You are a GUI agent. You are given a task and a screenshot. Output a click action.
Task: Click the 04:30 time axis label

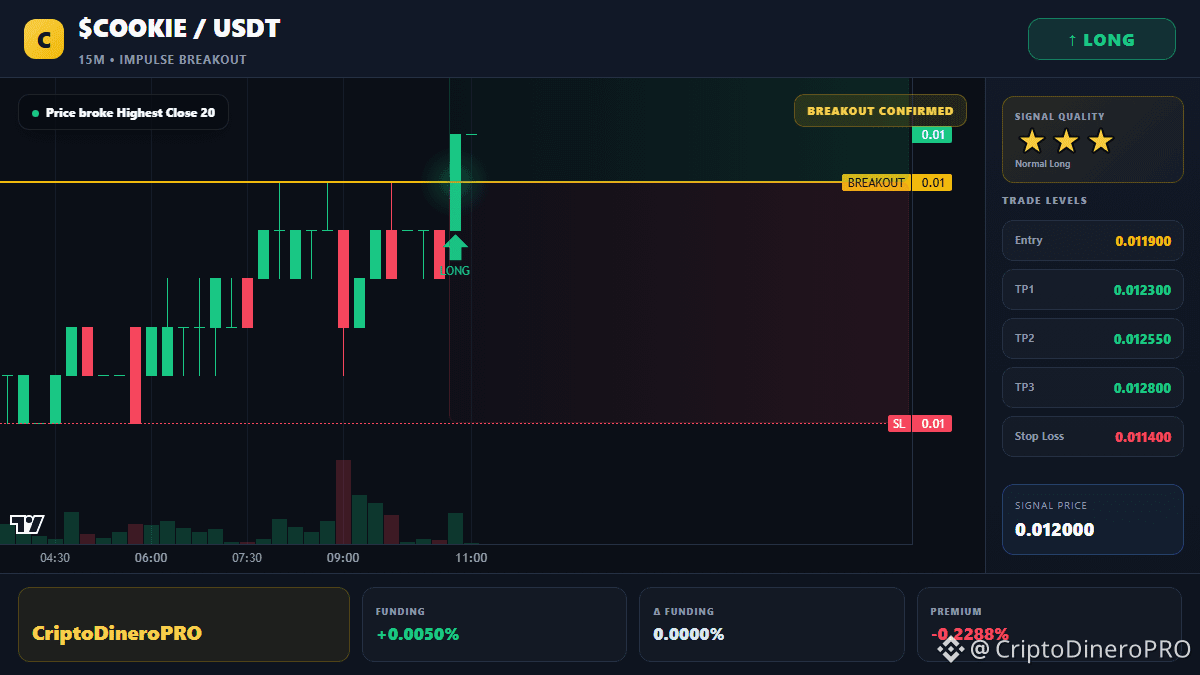point(55,558)
